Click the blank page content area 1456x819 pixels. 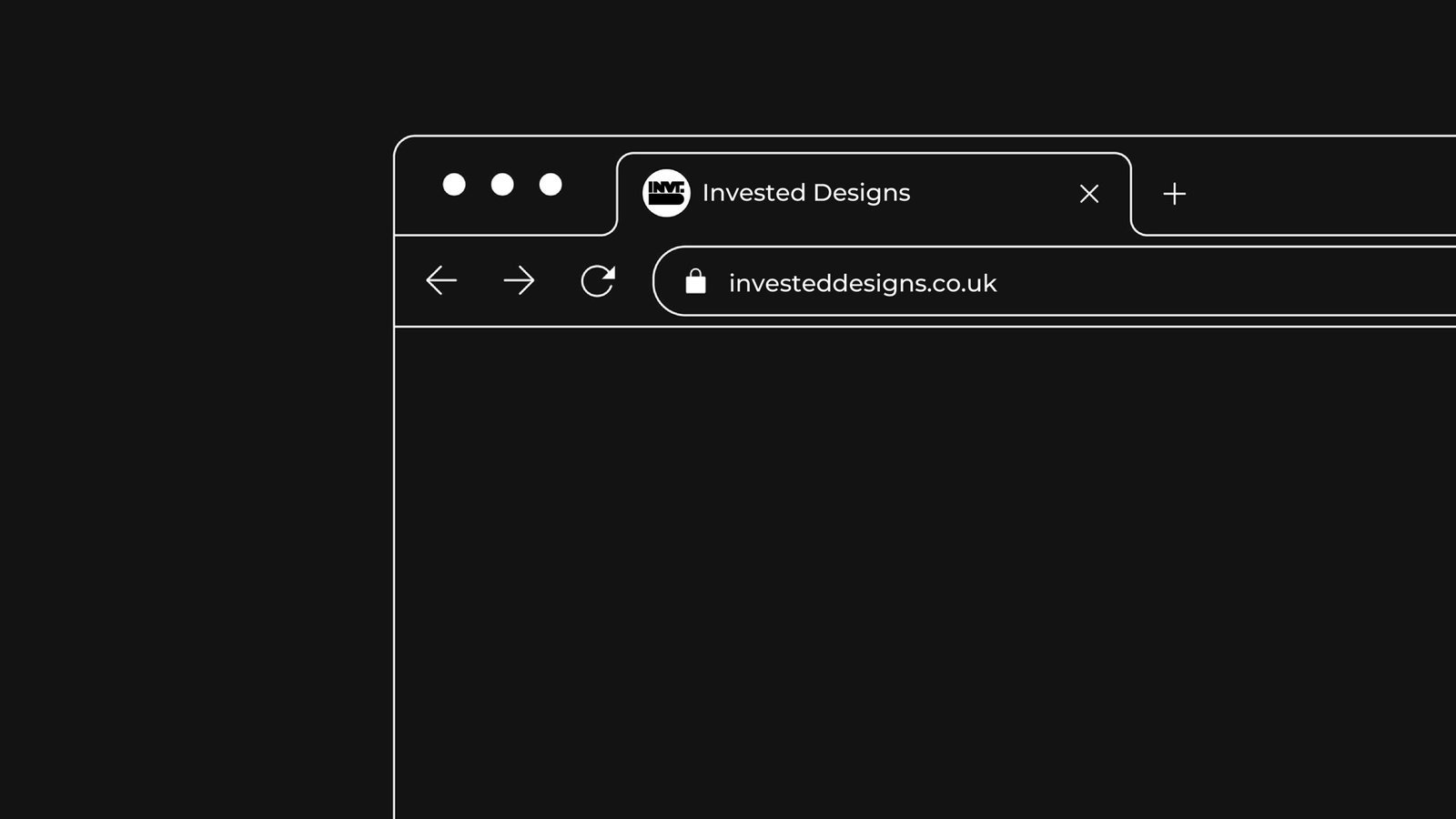point(925,573)
